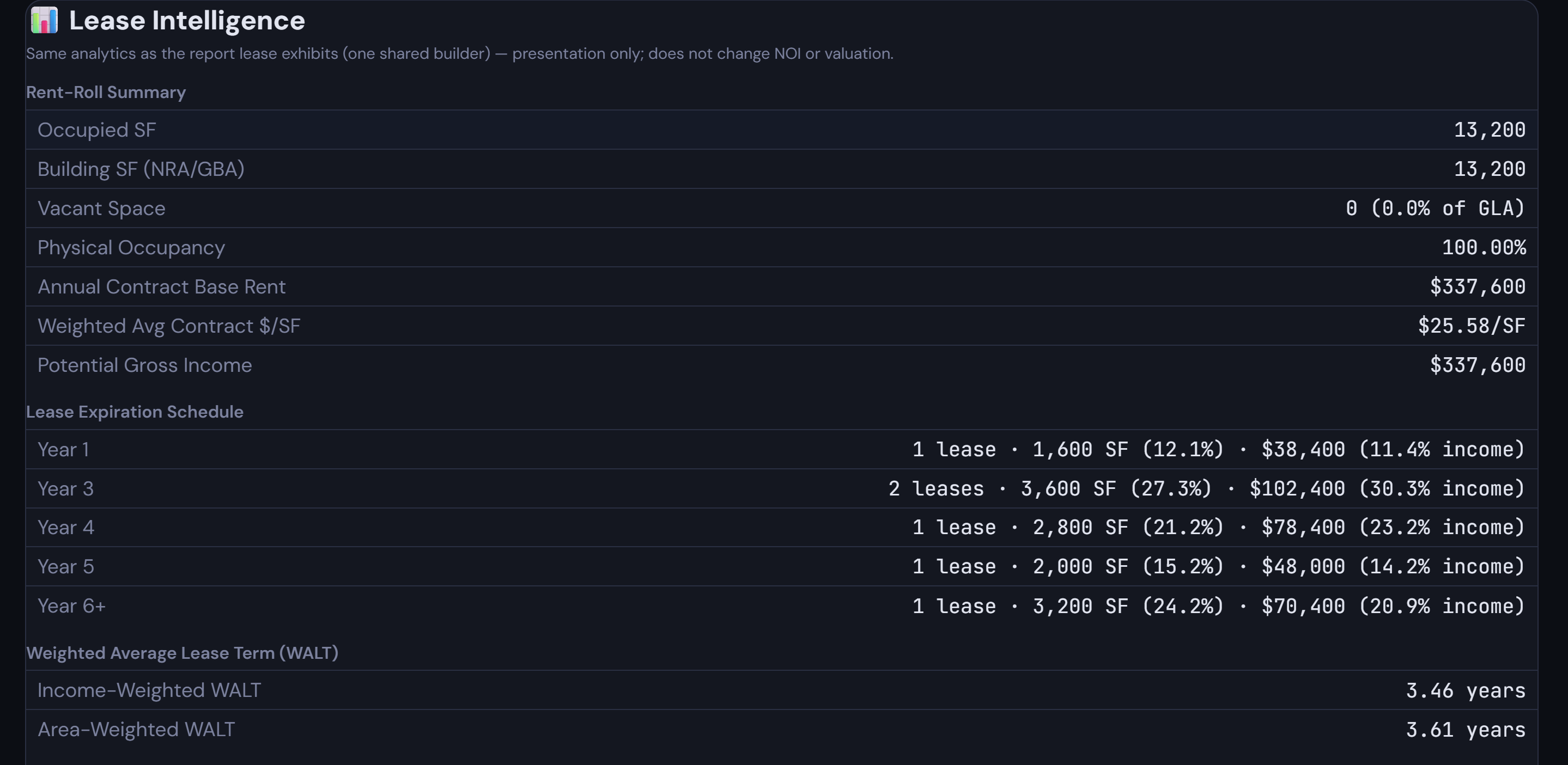Viewport: 1568px width, 765px height.
Task: Click the Potential Gross Income $337,600 value
Action: tap(1478, 365)
